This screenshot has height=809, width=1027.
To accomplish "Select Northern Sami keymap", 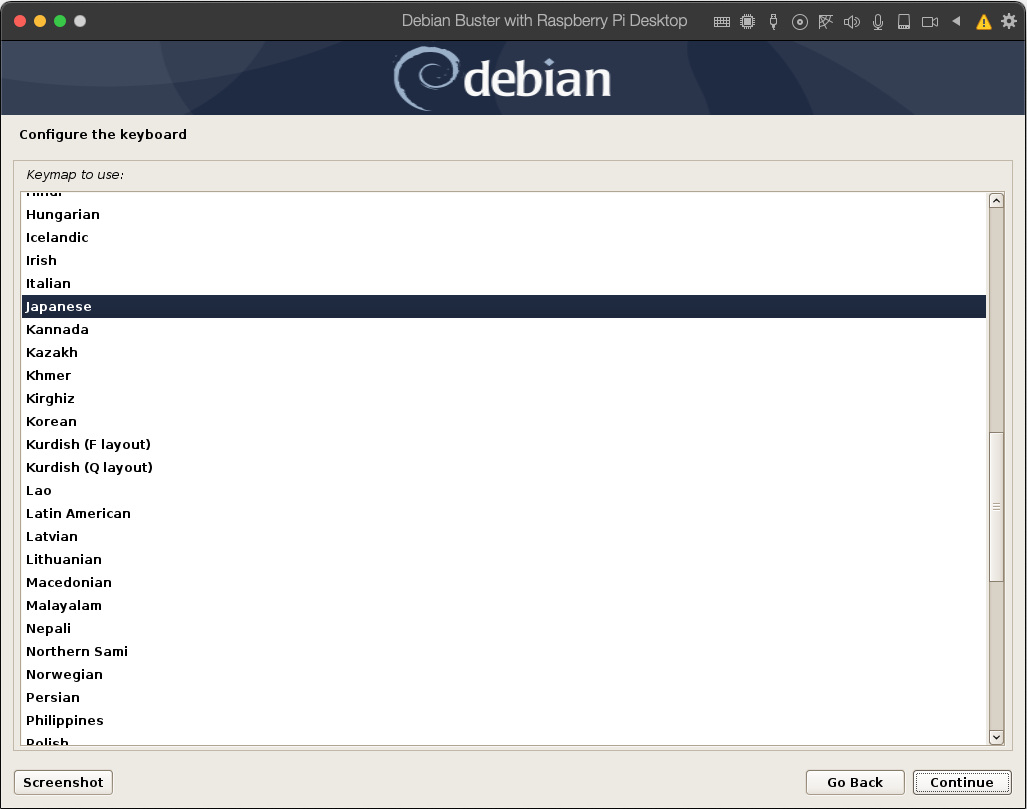I will pyautogui.click(x=504, y=651).
